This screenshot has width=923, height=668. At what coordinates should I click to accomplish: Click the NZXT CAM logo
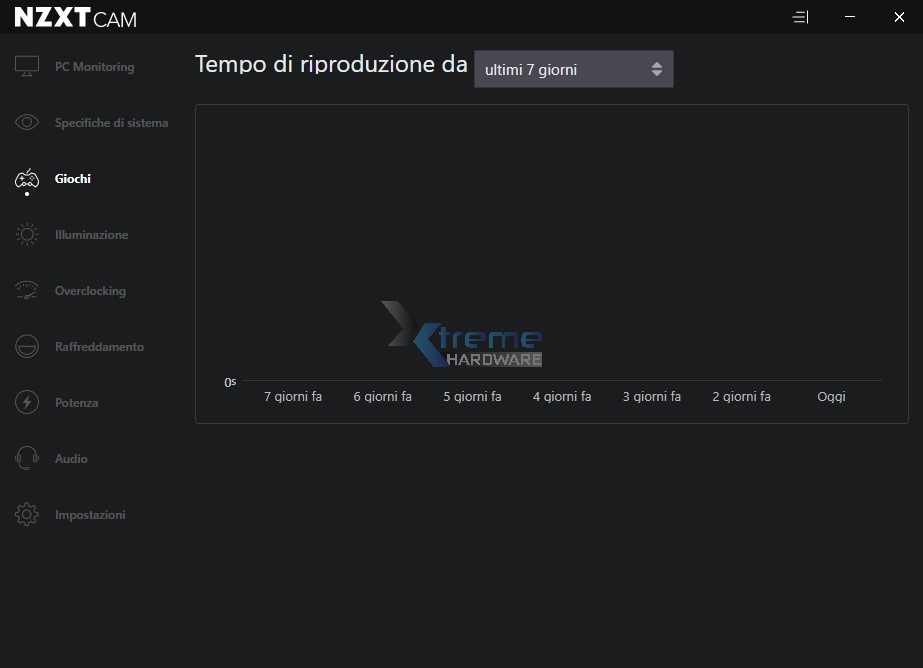tap(75, 18)
